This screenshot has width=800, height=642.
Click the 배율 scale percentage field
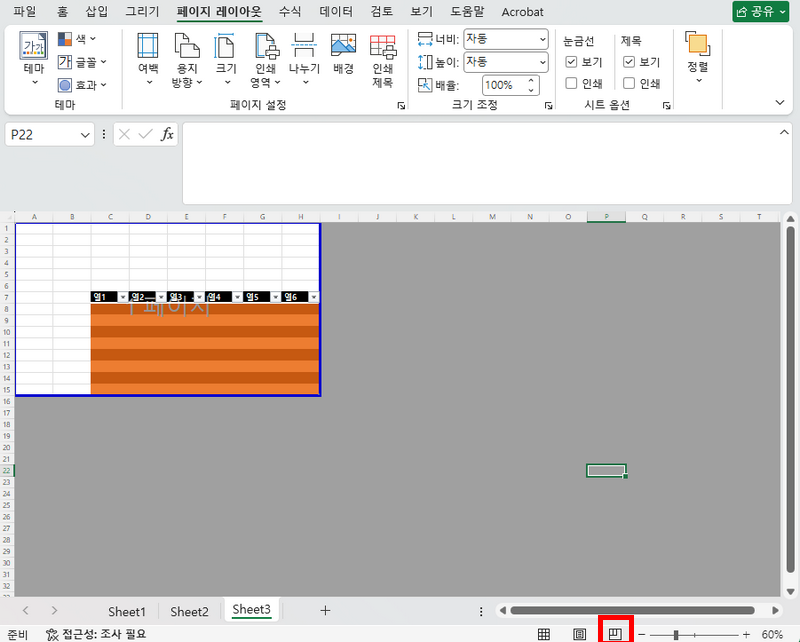click(x=503, y=85)
